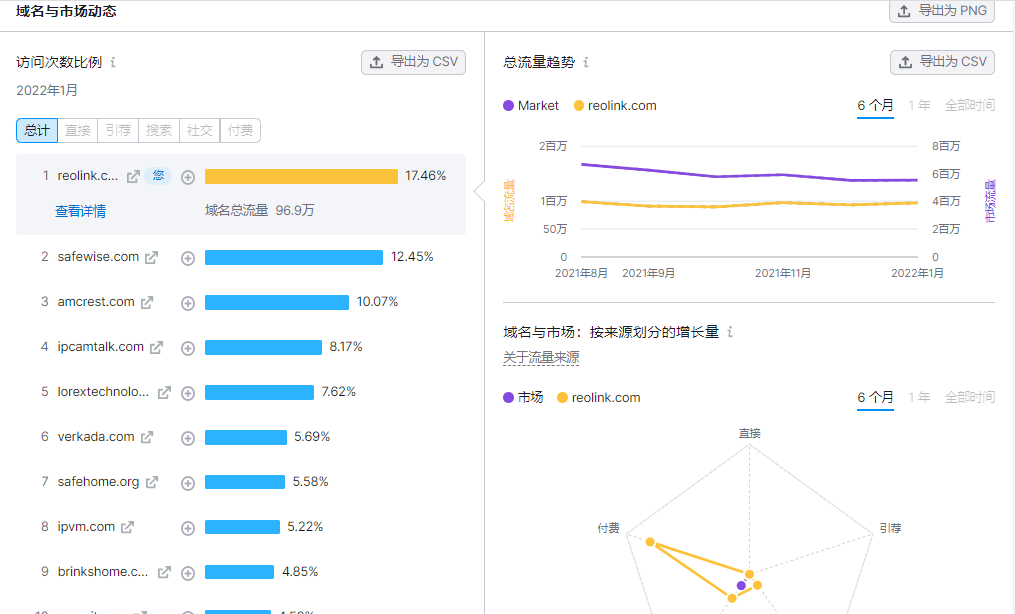1015x614 pixels.
Task: Toggle reolink.com series in radar legend
Action: coord(599,397)
